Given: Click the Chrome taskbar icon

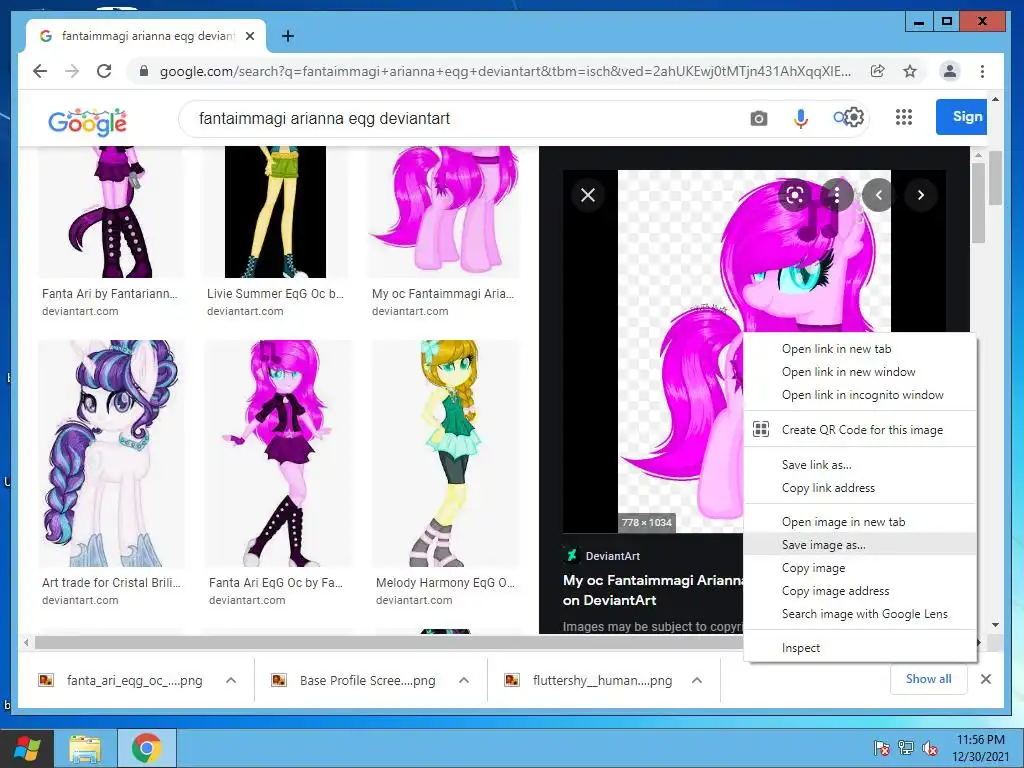Looking at the screenshot, I should click(x=146, y=748).
